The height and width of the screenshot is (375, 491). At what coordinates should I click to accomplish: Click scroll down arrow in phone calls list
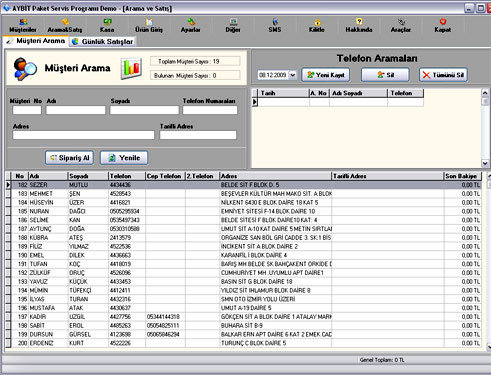(x=485, y=163)
